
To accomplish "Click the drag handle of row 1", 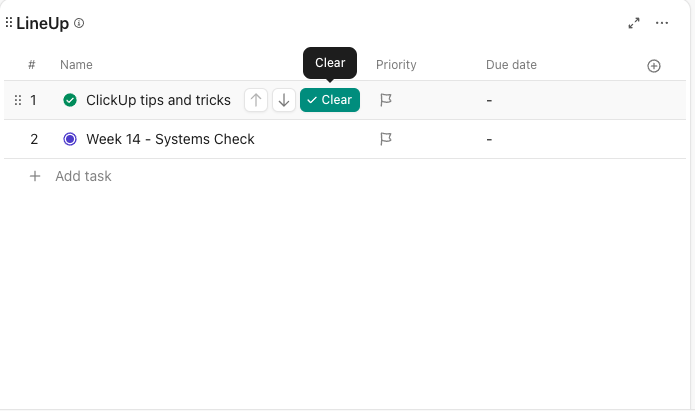I will pos(18,100).
